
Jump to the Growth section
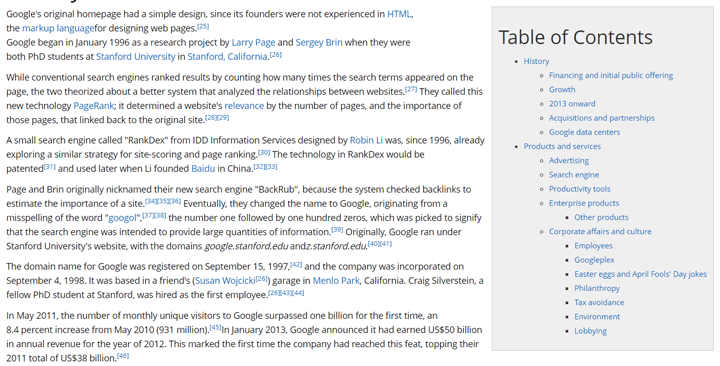point(562,90)
